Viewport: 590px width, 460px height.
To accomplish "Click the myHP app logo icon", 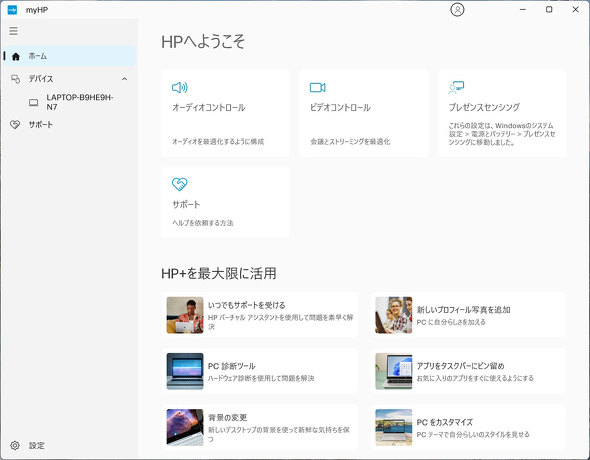I will coord(12,10).
